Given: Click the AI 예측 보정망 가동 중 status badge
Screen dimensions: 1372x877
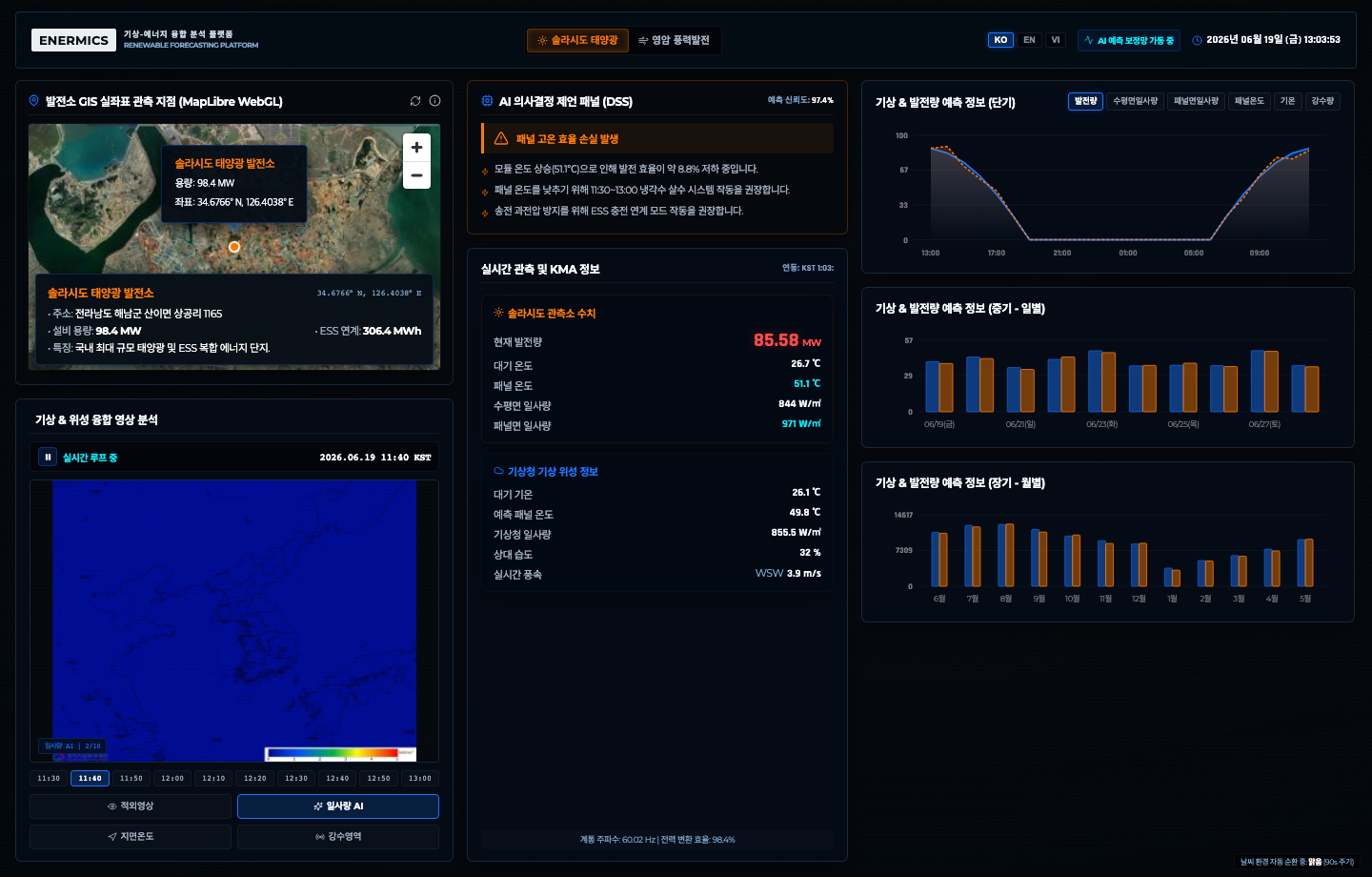Looking at the screenshot, I should (x=1129, y=40).
